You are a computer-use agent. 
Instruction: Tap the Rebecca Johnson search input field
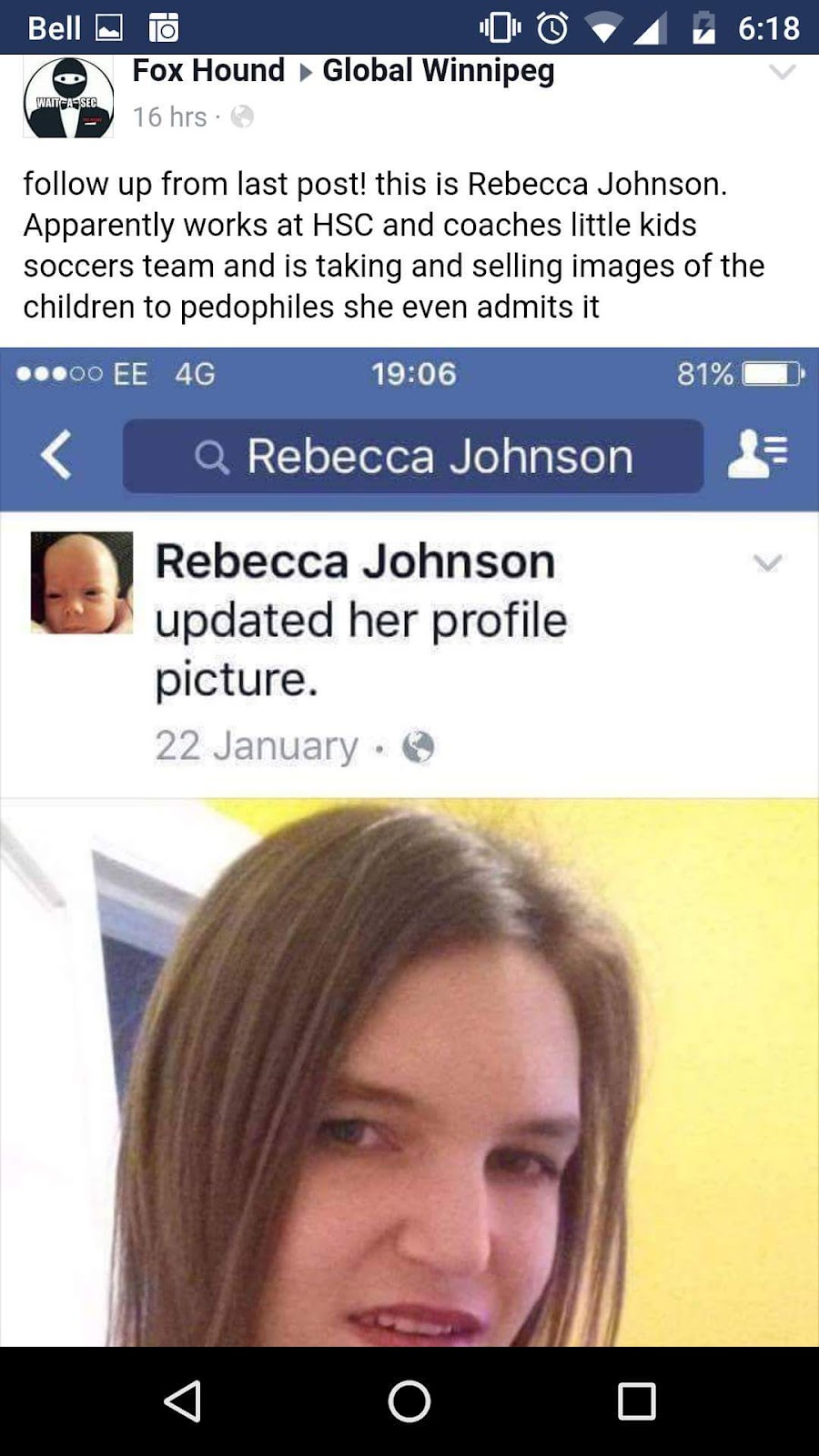pyautogui.click(x=413, y=456)
